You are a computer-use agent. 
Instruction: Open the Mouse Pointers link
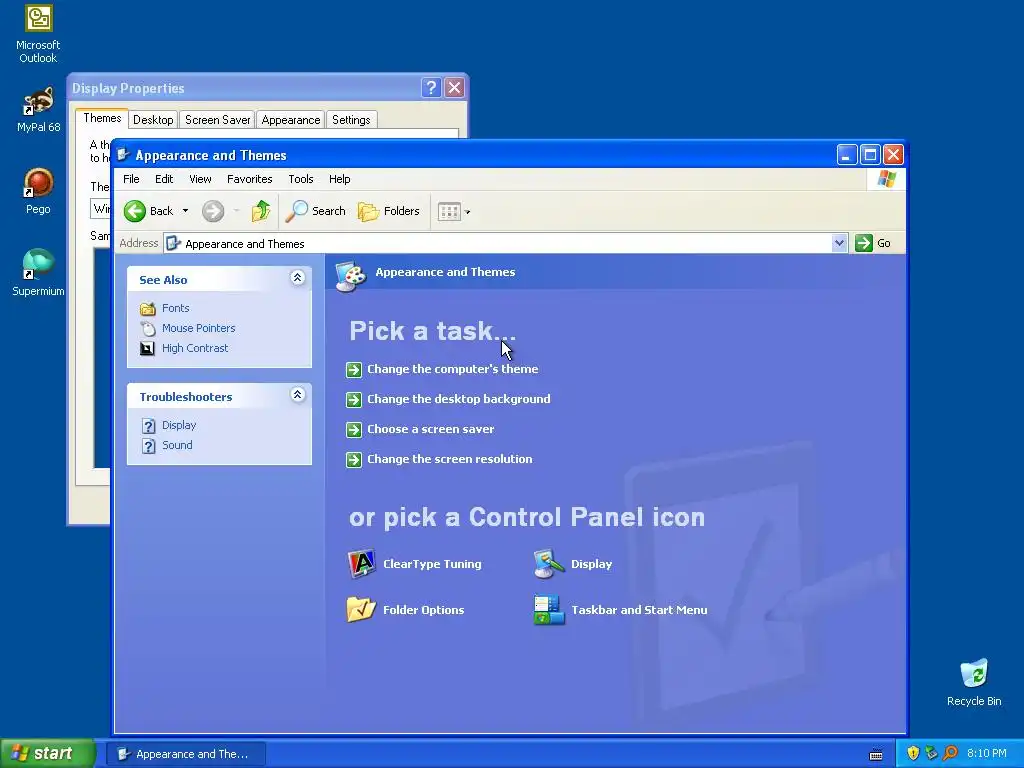199,328
